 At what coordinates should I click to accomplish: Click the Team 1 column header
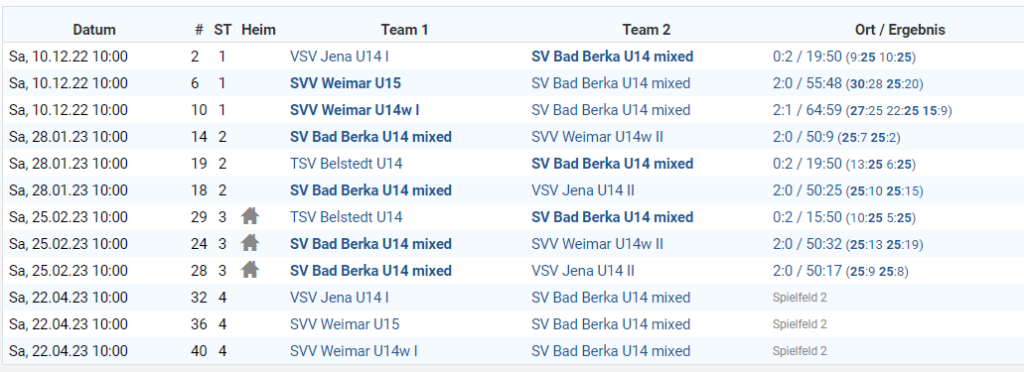click(x=404, y=30)
